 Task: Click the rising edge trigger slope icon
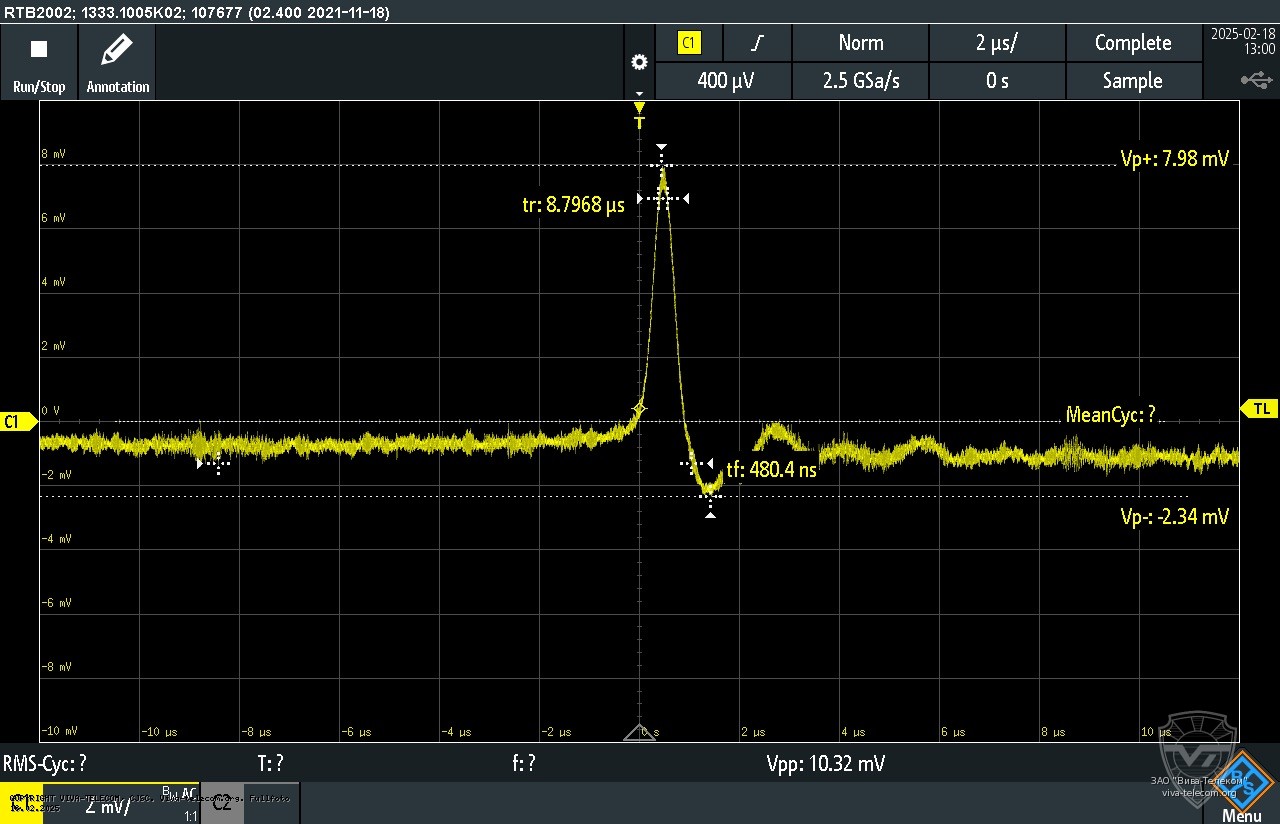[756, 43]
